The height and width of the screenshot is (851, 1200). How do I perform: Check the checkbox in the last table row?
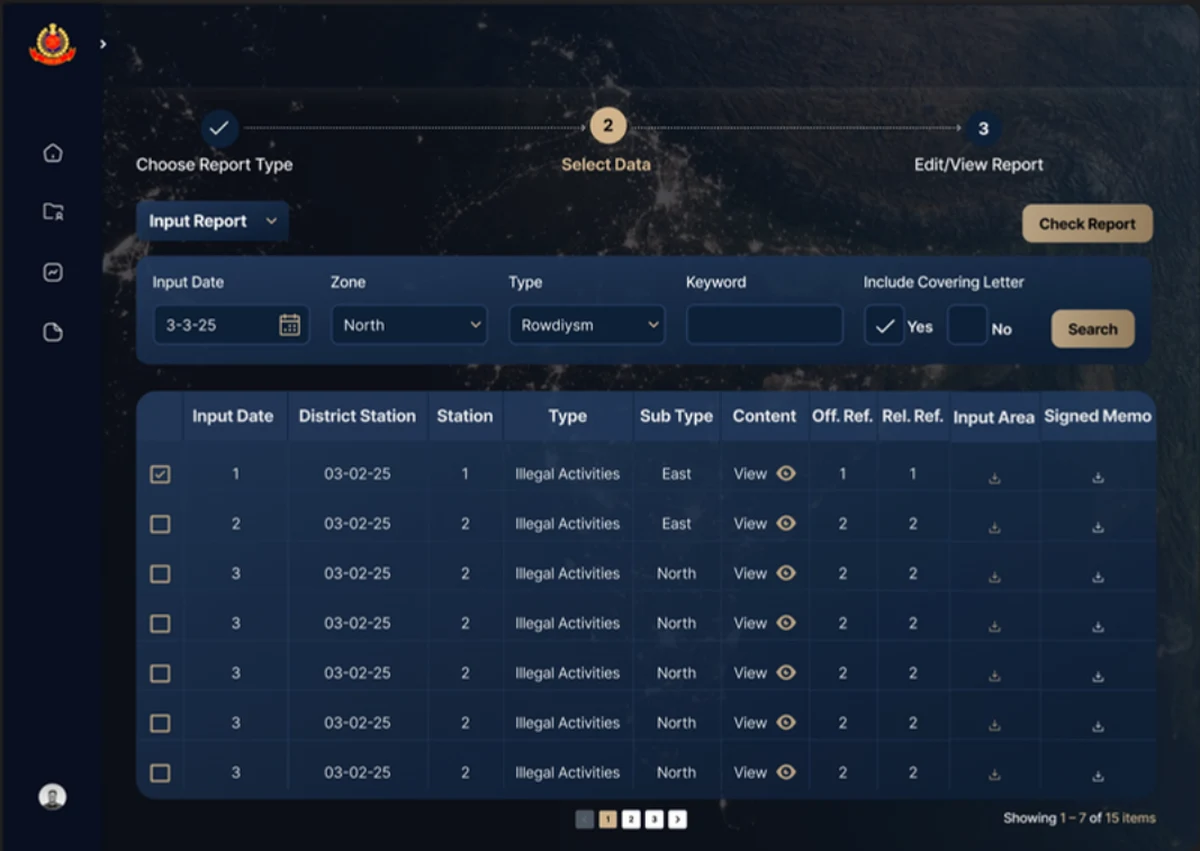coord(160,773)
